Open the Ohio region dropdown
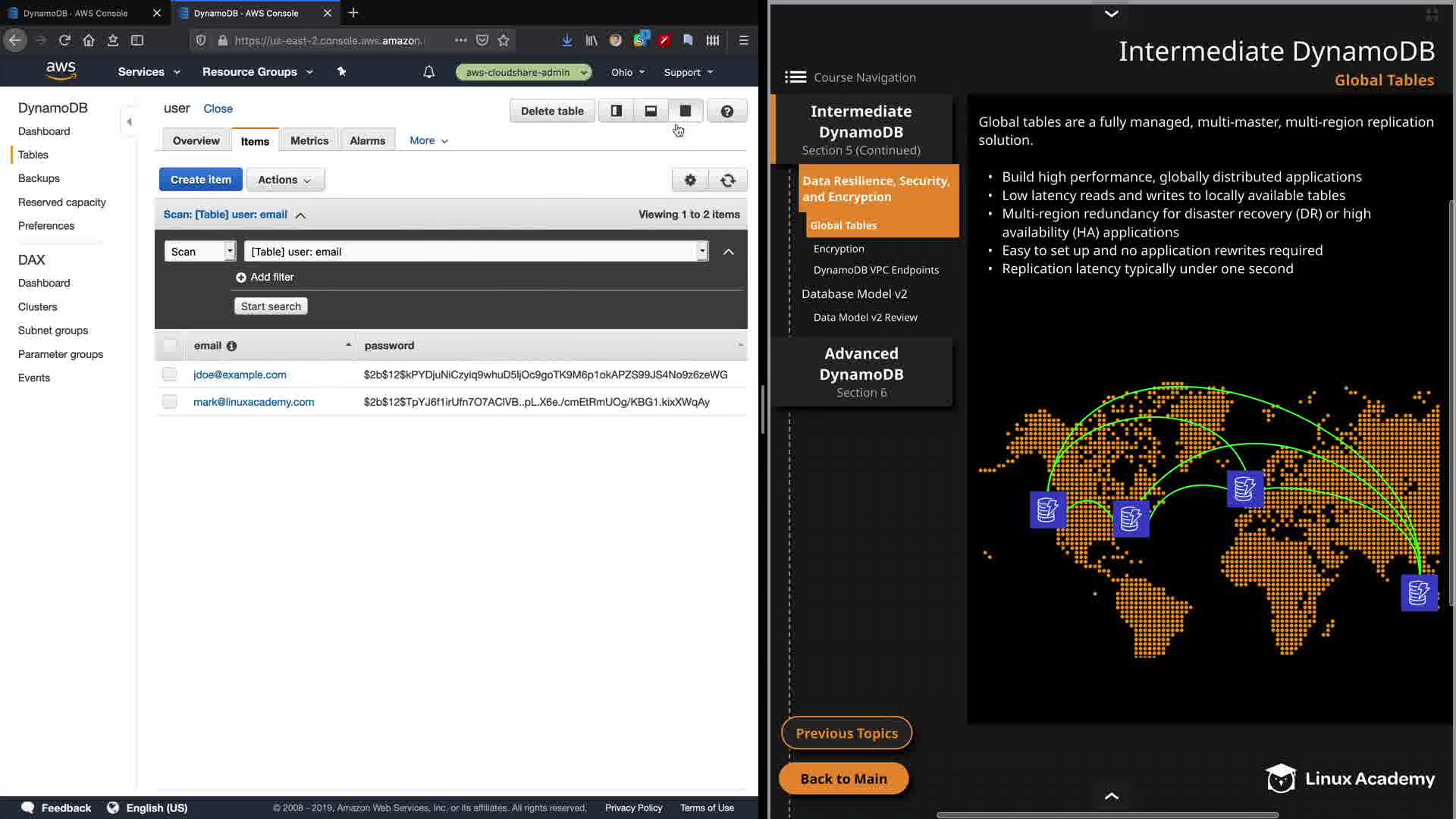Screen dimensions: 1456x819 pos(628,72)
